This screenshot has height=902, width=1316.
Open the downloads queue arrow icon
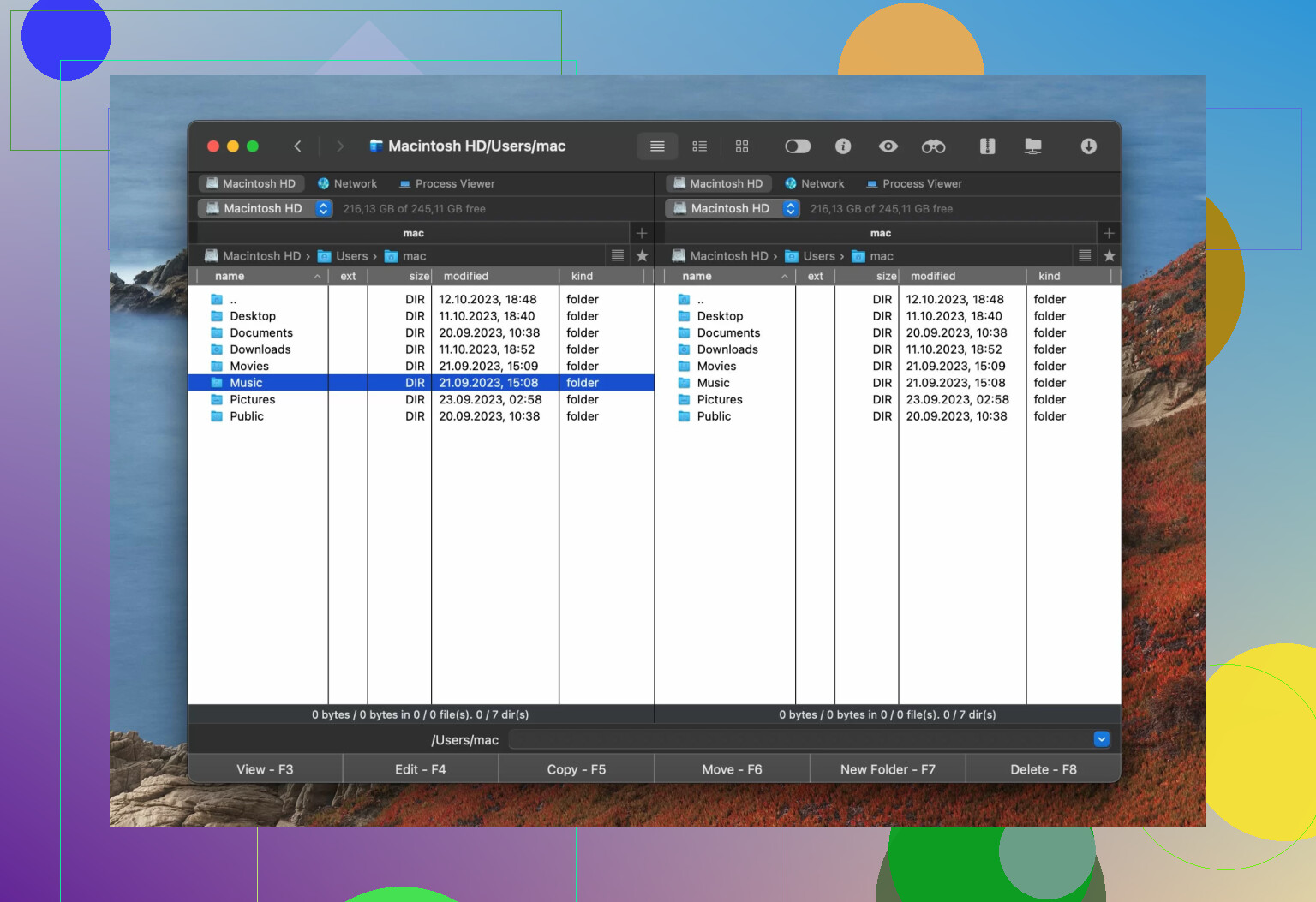click(1088, 146)
